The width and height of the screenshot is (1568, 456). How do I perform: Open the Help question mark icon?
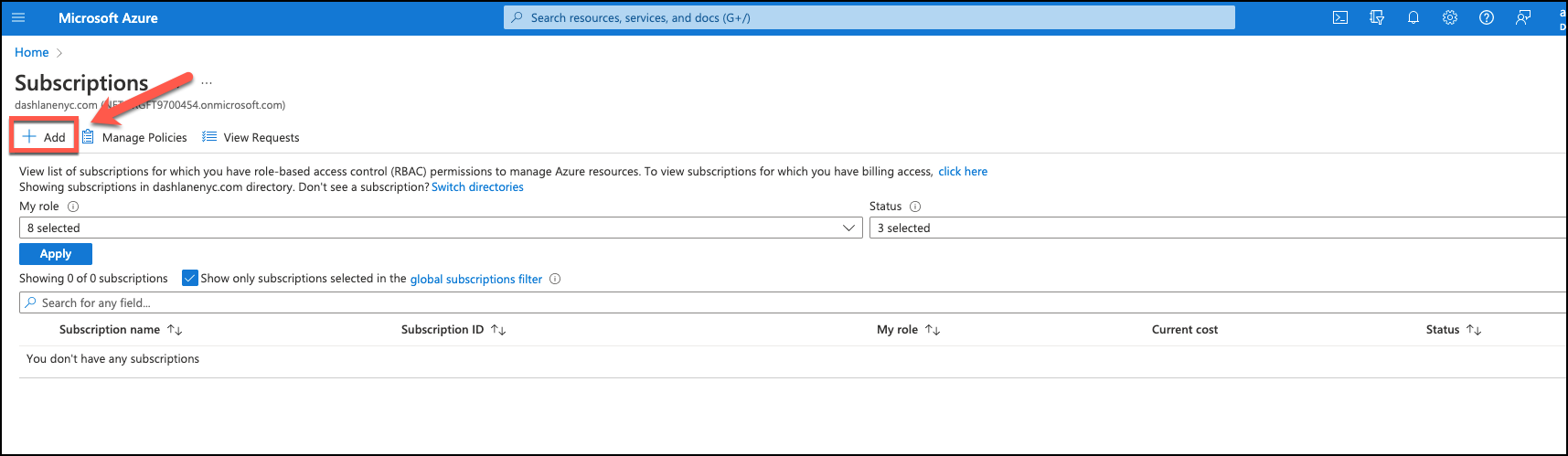point(1487,17)
